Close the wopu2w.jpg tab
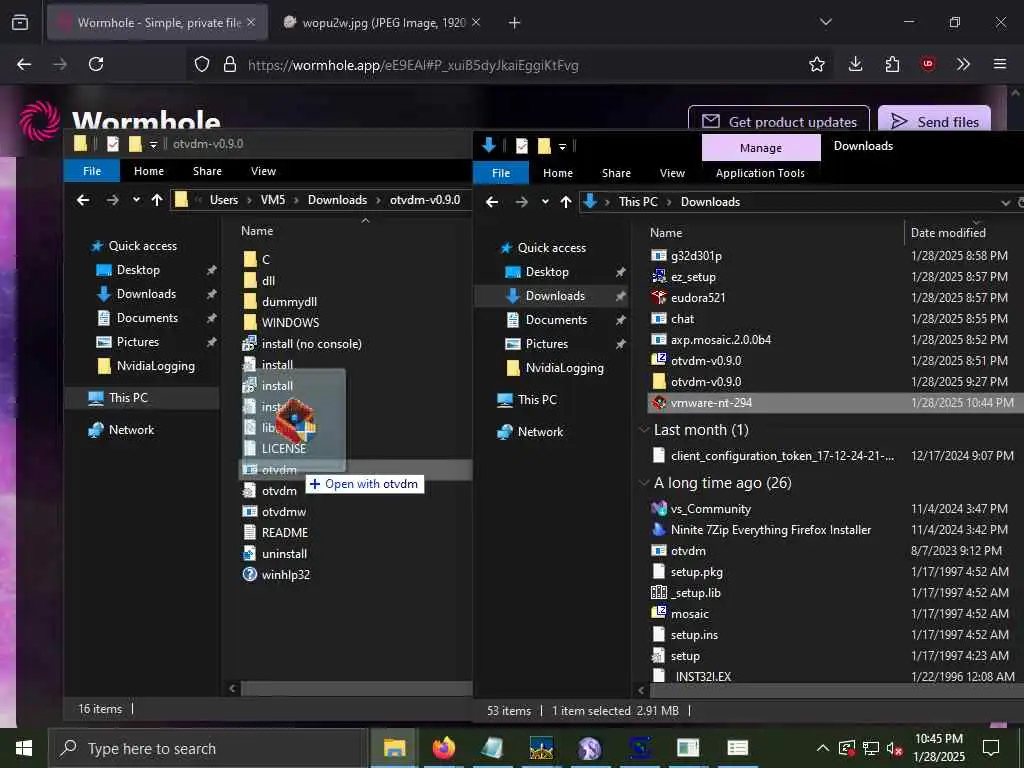Screen dimensions: 1024x768 (476, 23)
